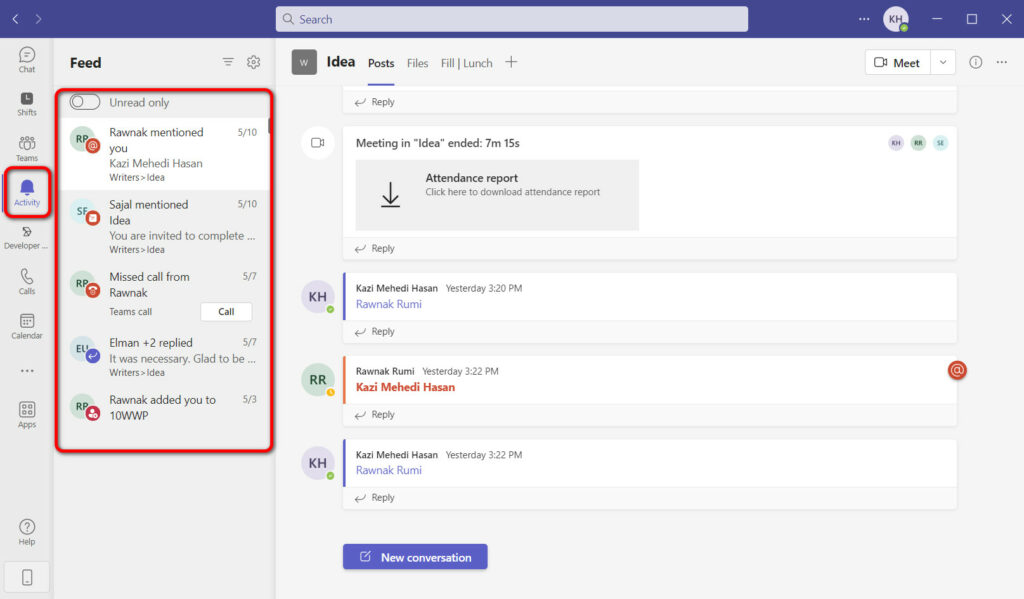This screenshot has height=599, width=1024.
Task: Open channel More options ellipsis
Action: click(1002, 62)
